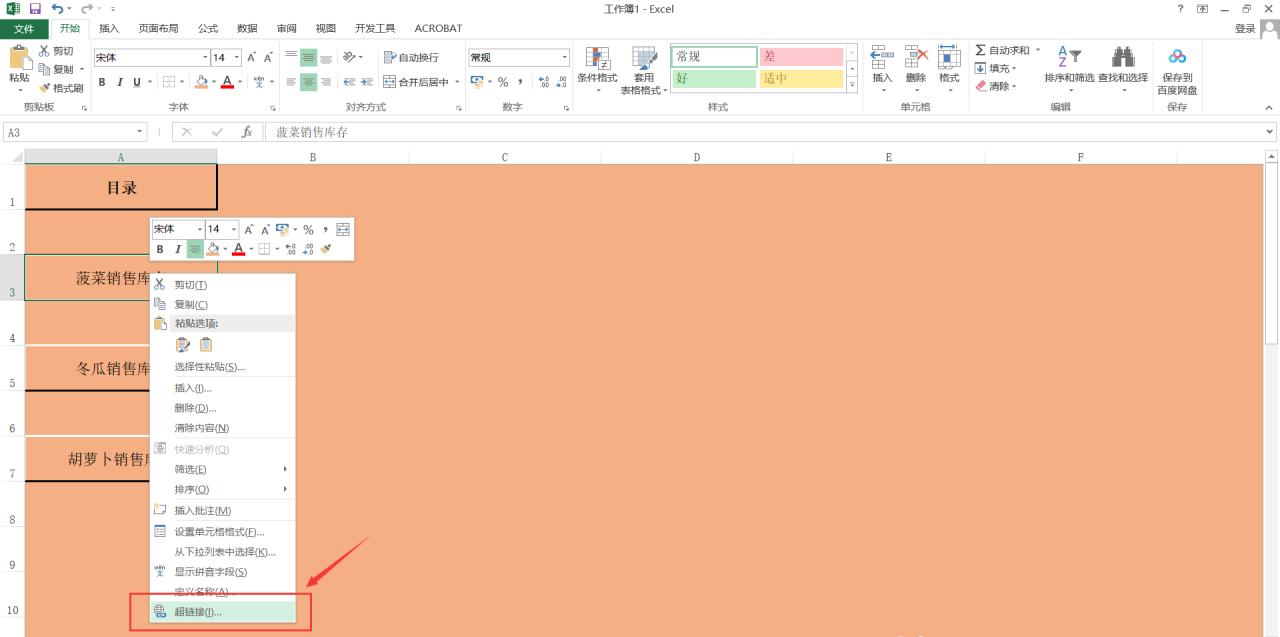Open Sort and Filter (排序和筛选)
The height and width of the screenshot is (637, 1280).
(x=1069, y=70)
